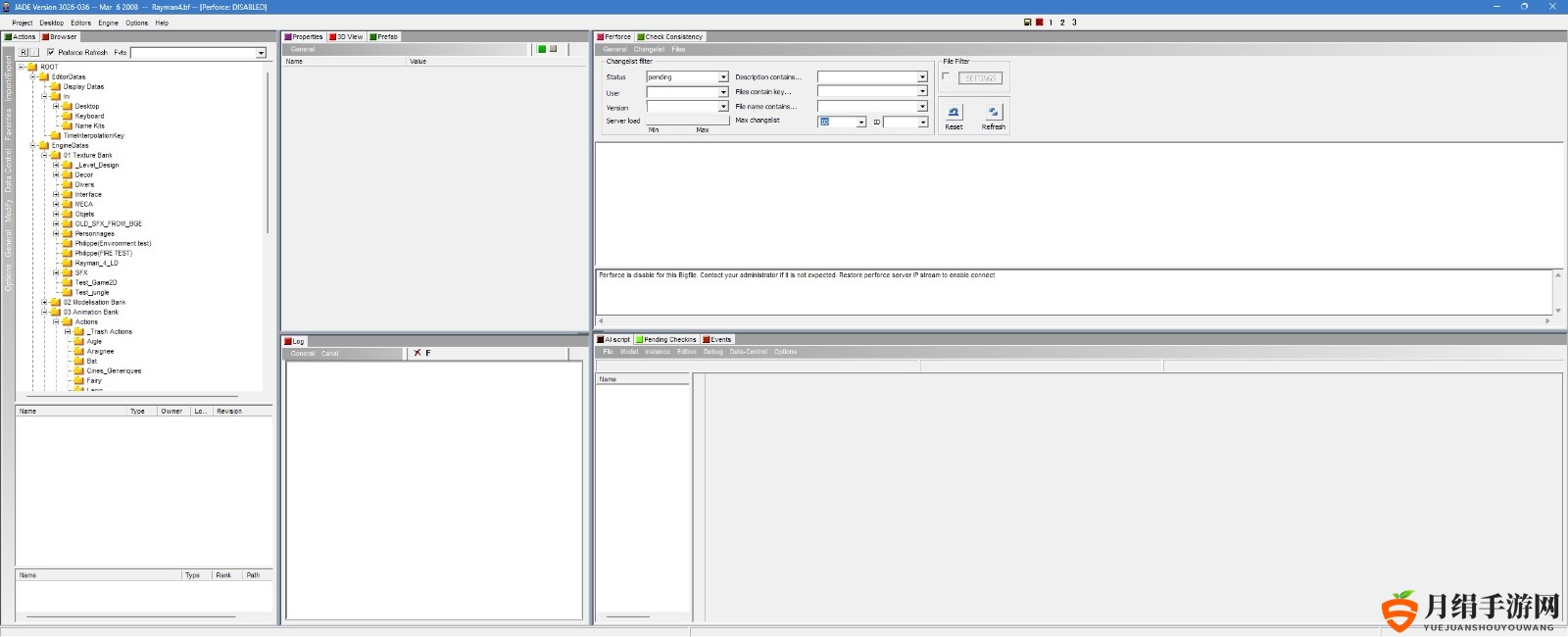1568x637 pixels.
Task: Click Browser tree vertical scrollbar
Action: (268, 152)
